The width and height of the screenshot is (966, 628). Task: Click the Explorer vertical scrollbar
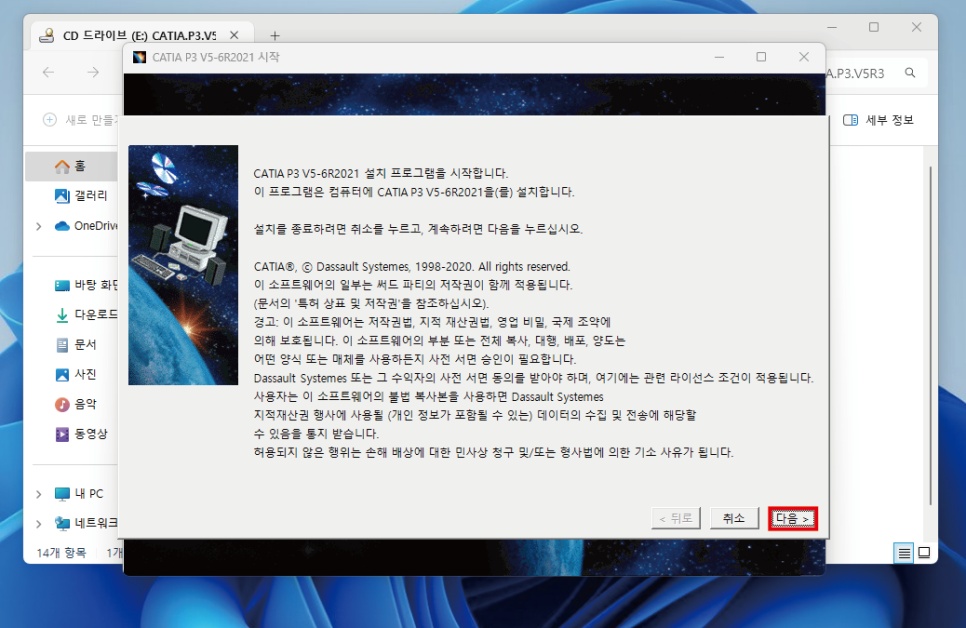click(x=930, y=336)
